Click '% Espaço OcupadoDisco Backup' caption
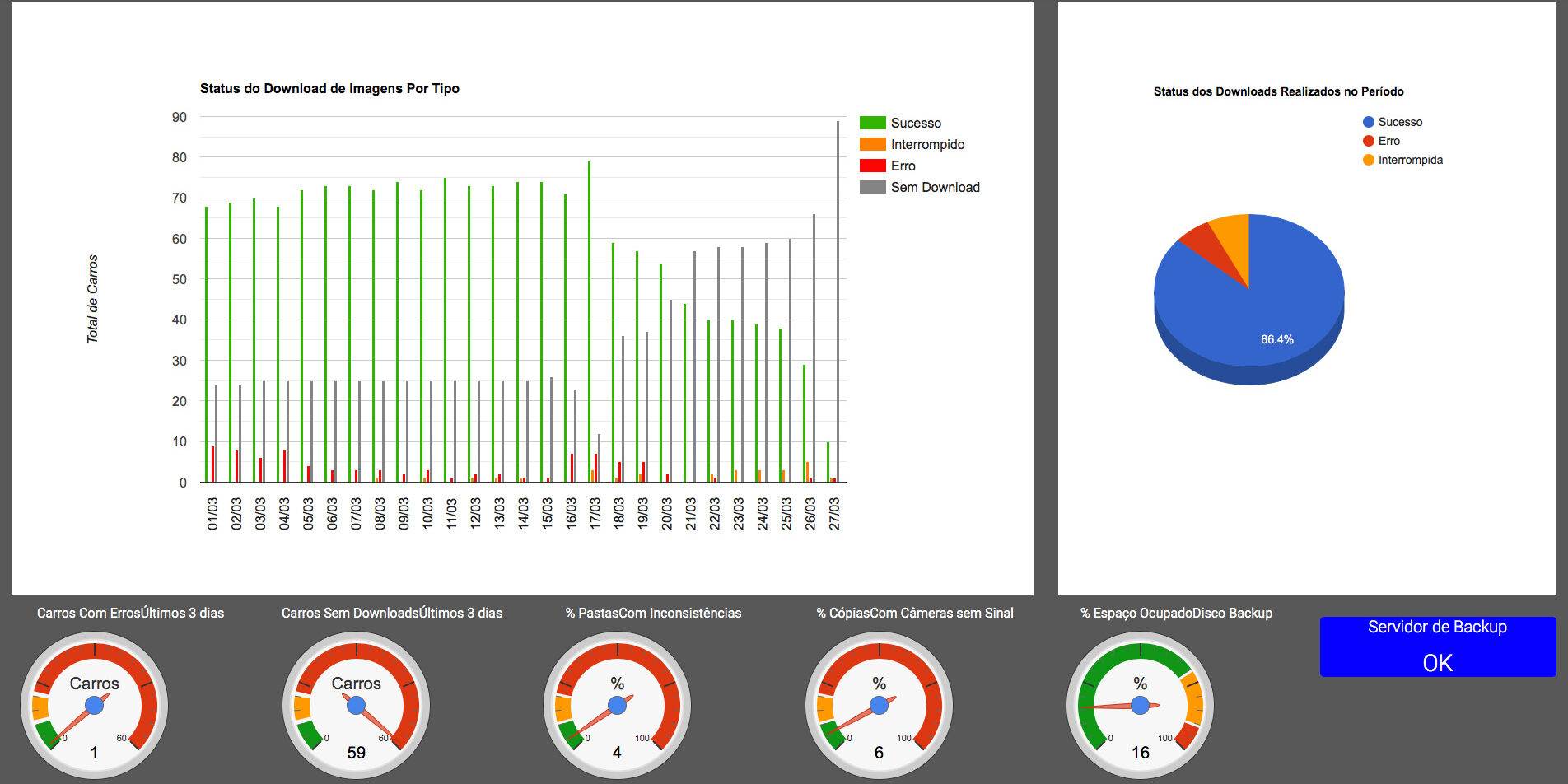The width and height of the screenshot is (1568, 784). (1176, 613)
